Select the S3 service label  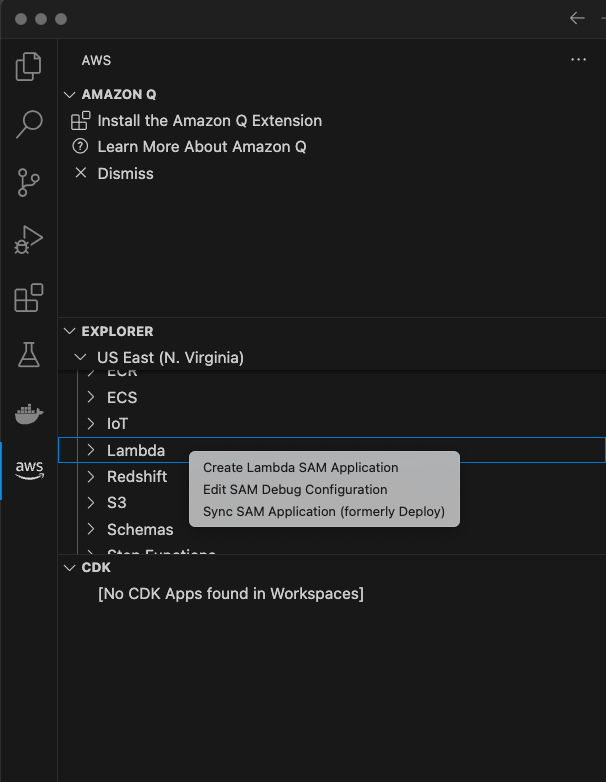click(x=116, y=503)
